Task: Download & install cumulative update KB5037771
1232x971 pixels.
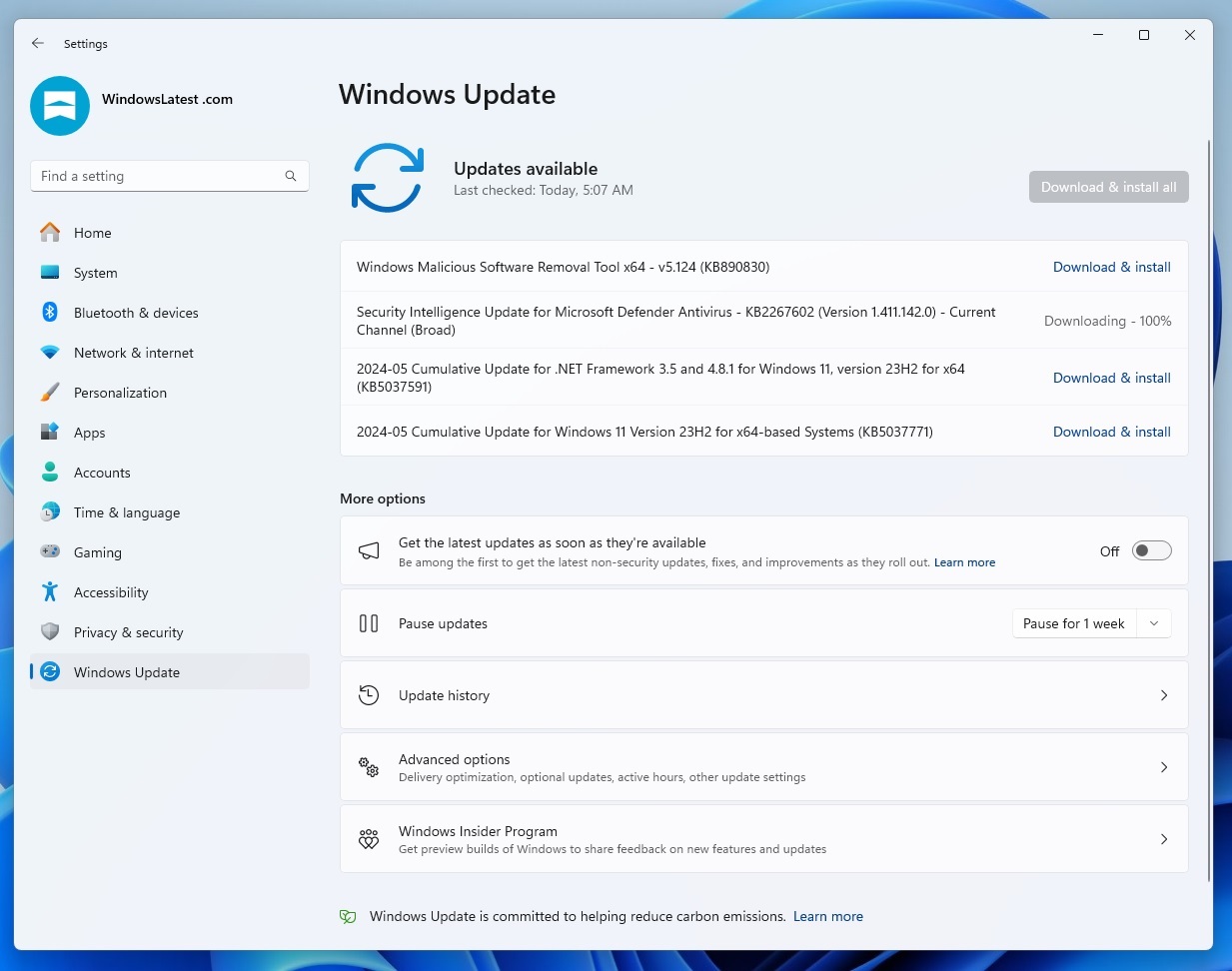Action: pos(1112,432)
